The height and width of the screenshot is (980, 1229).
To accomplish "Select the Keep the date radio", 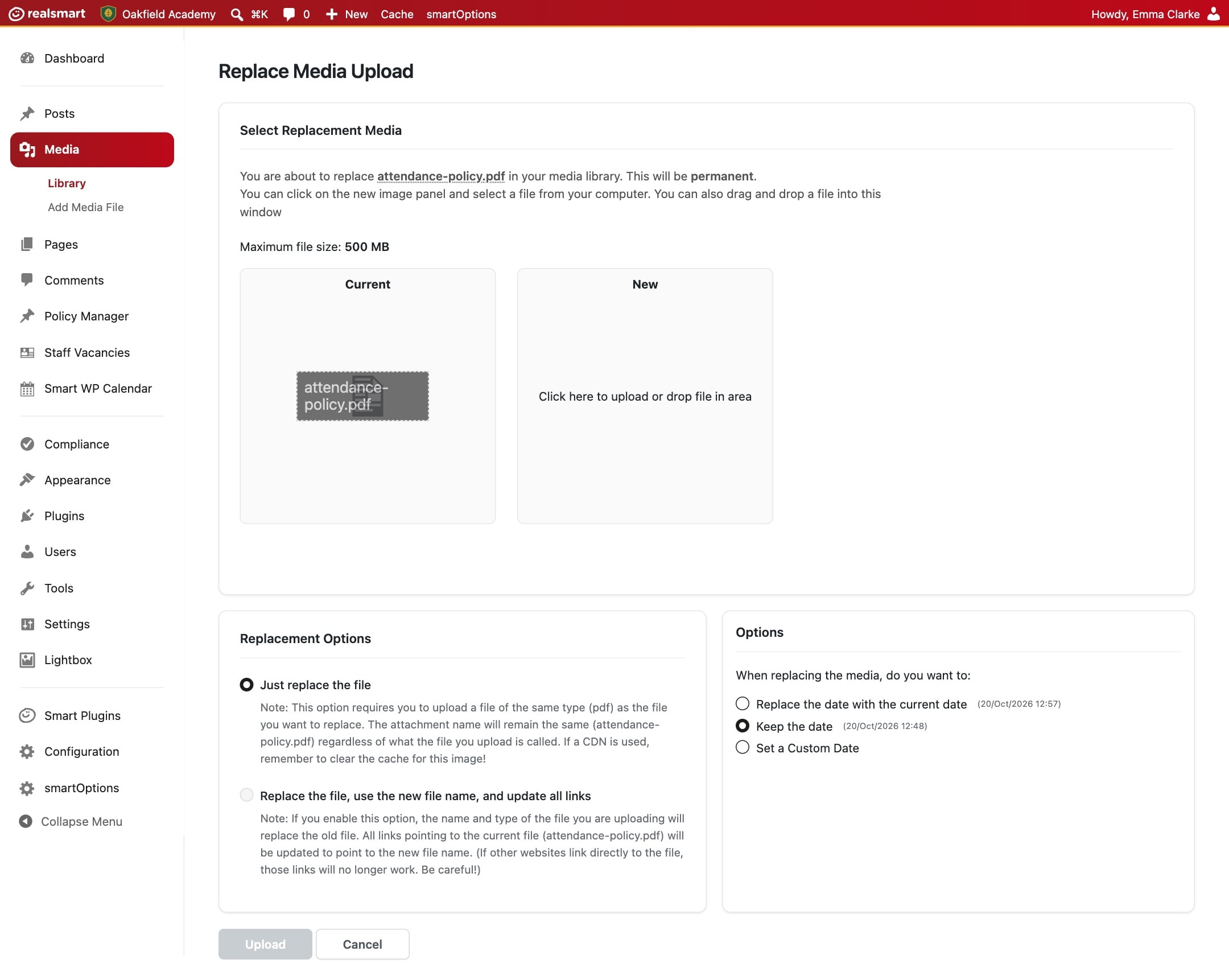I will (742, 726).
